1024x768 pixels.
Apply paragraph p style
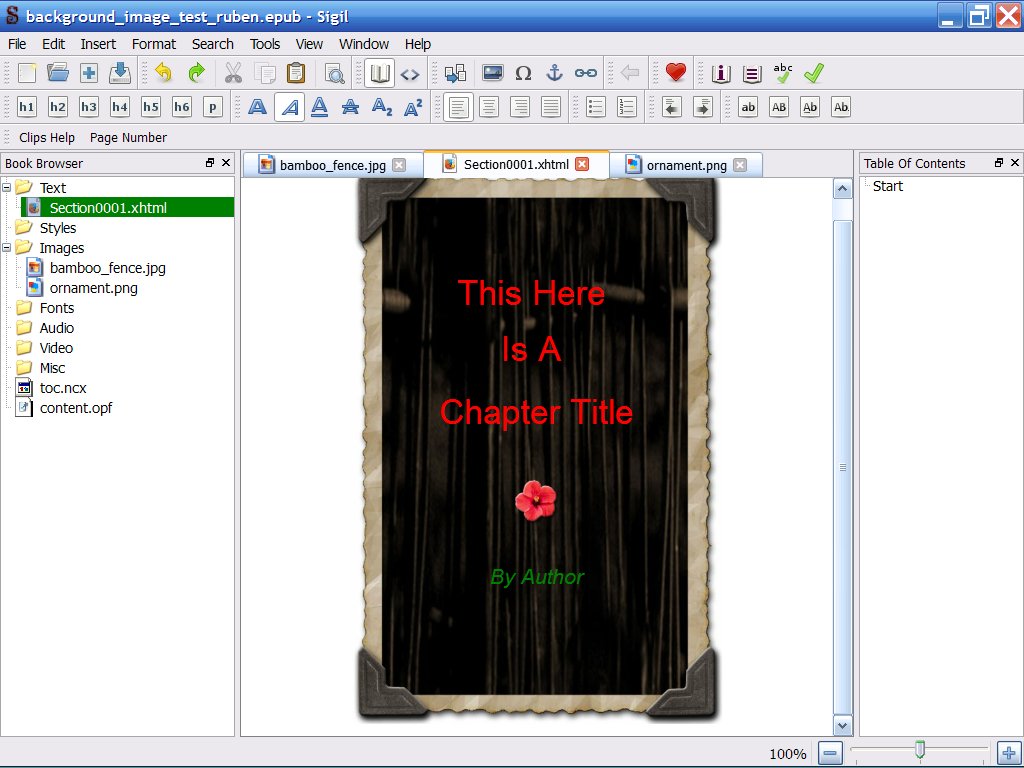(x=213, y=107)
